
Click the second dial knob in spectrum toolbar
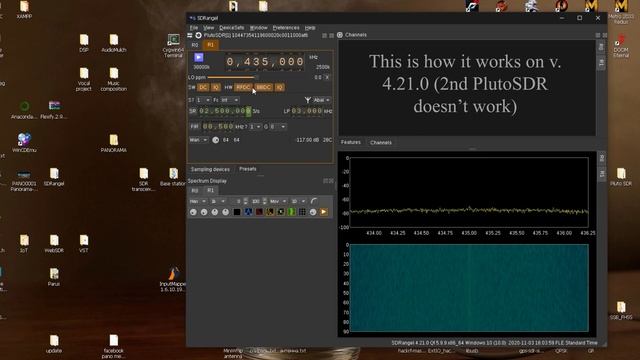(204, 212)
